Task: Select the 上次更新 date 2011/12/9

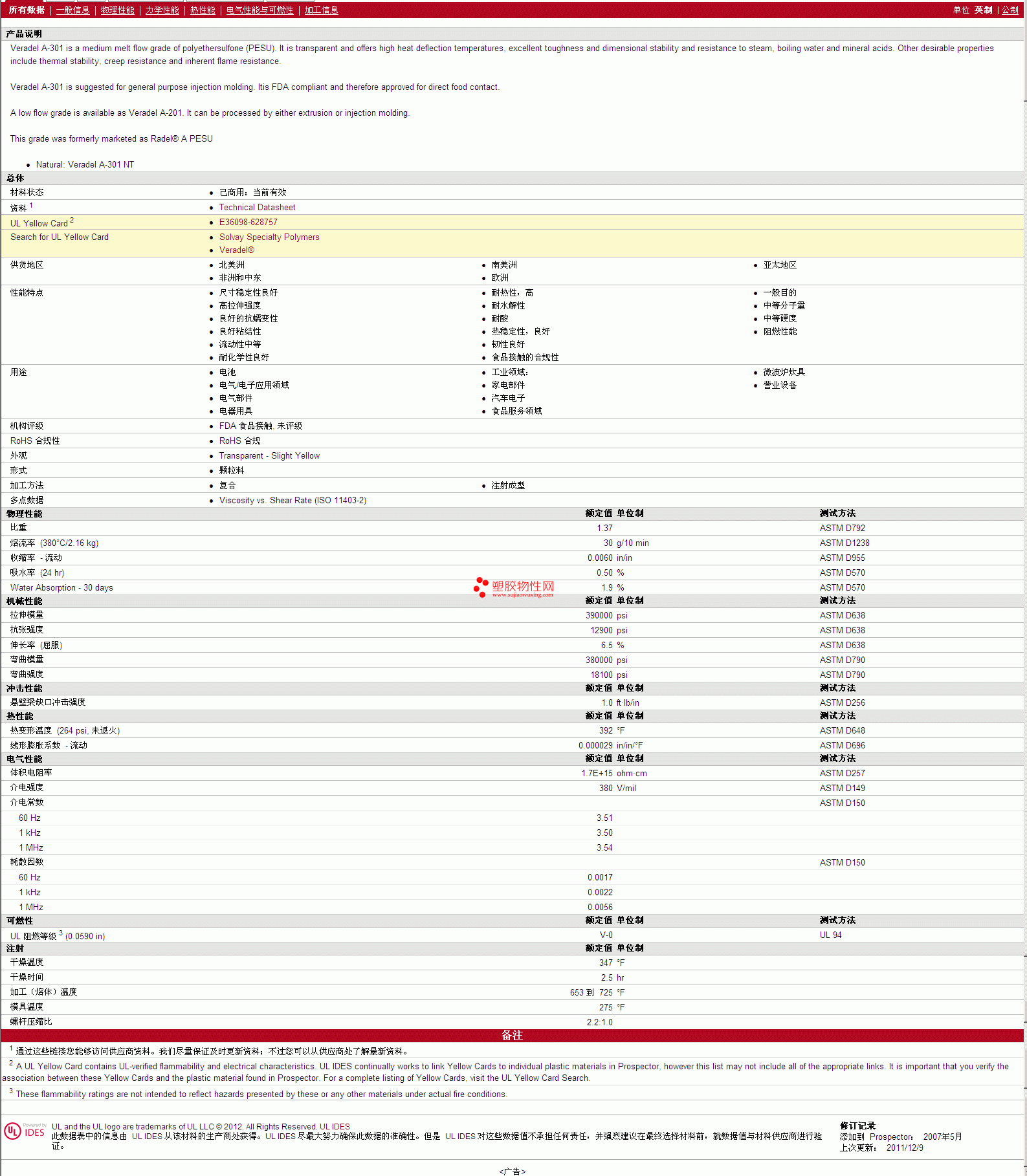Action: coord(904,1148)
